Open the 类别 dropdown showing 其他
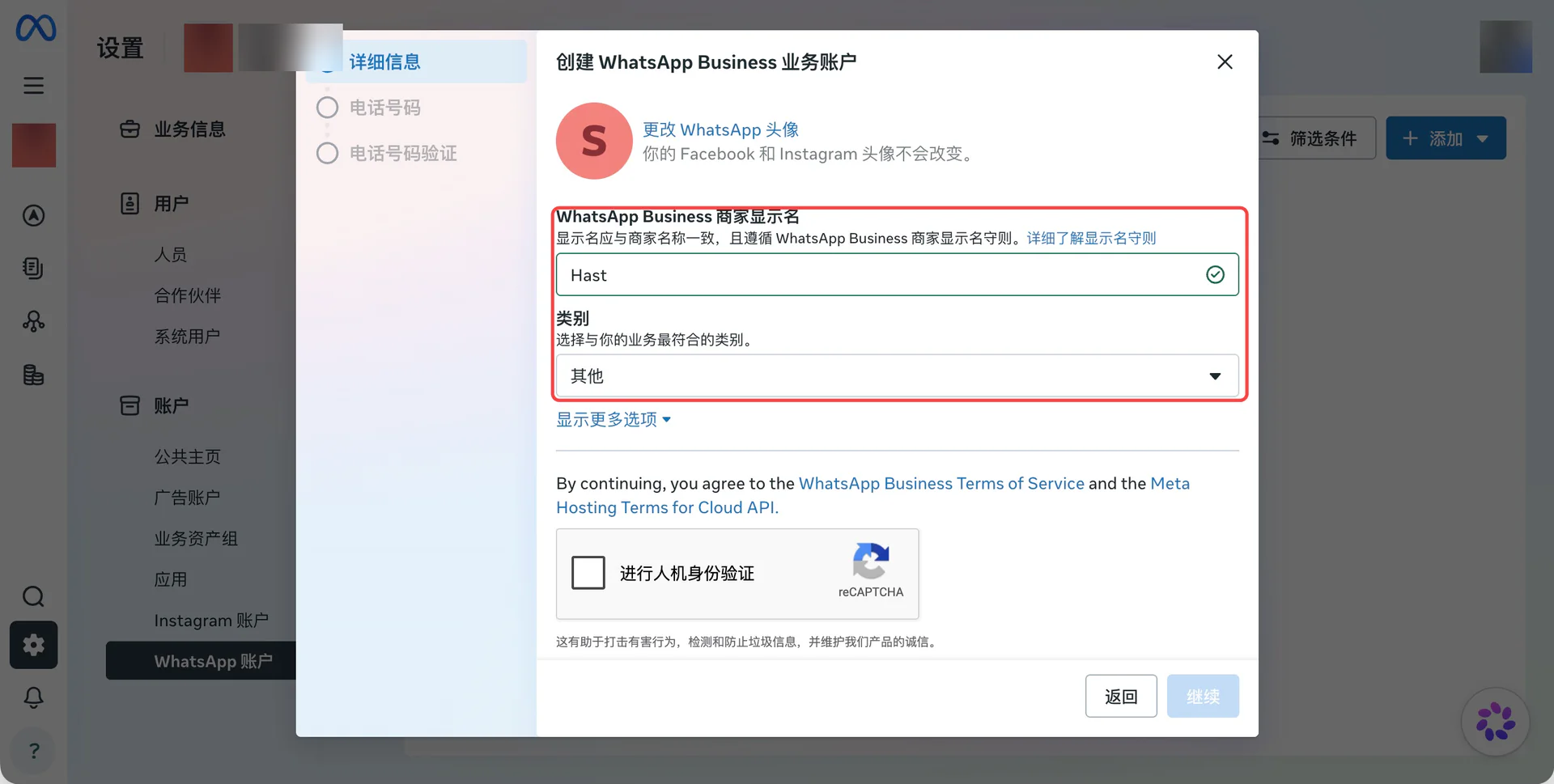This screenshot has width=1554, height=784. [x=897, y=375]
